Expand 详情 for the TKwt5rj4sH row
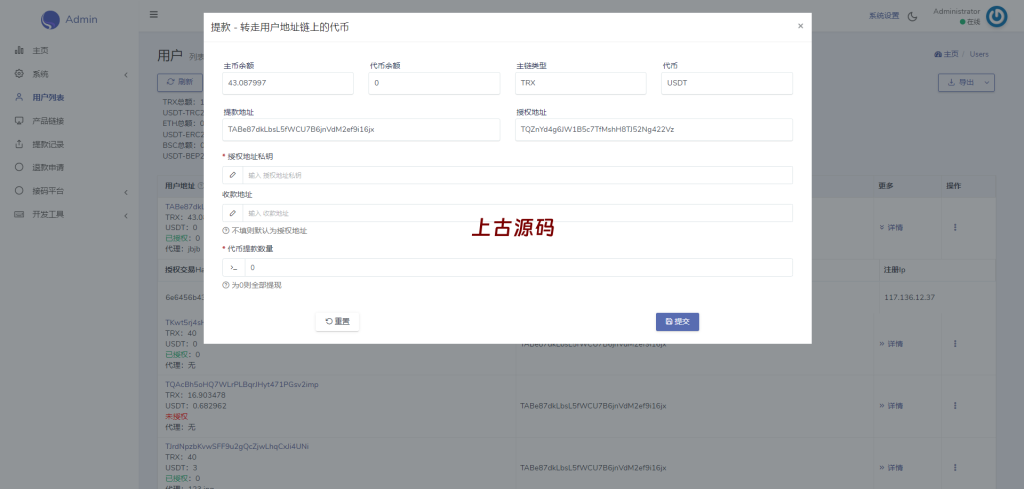 (891, 343)
